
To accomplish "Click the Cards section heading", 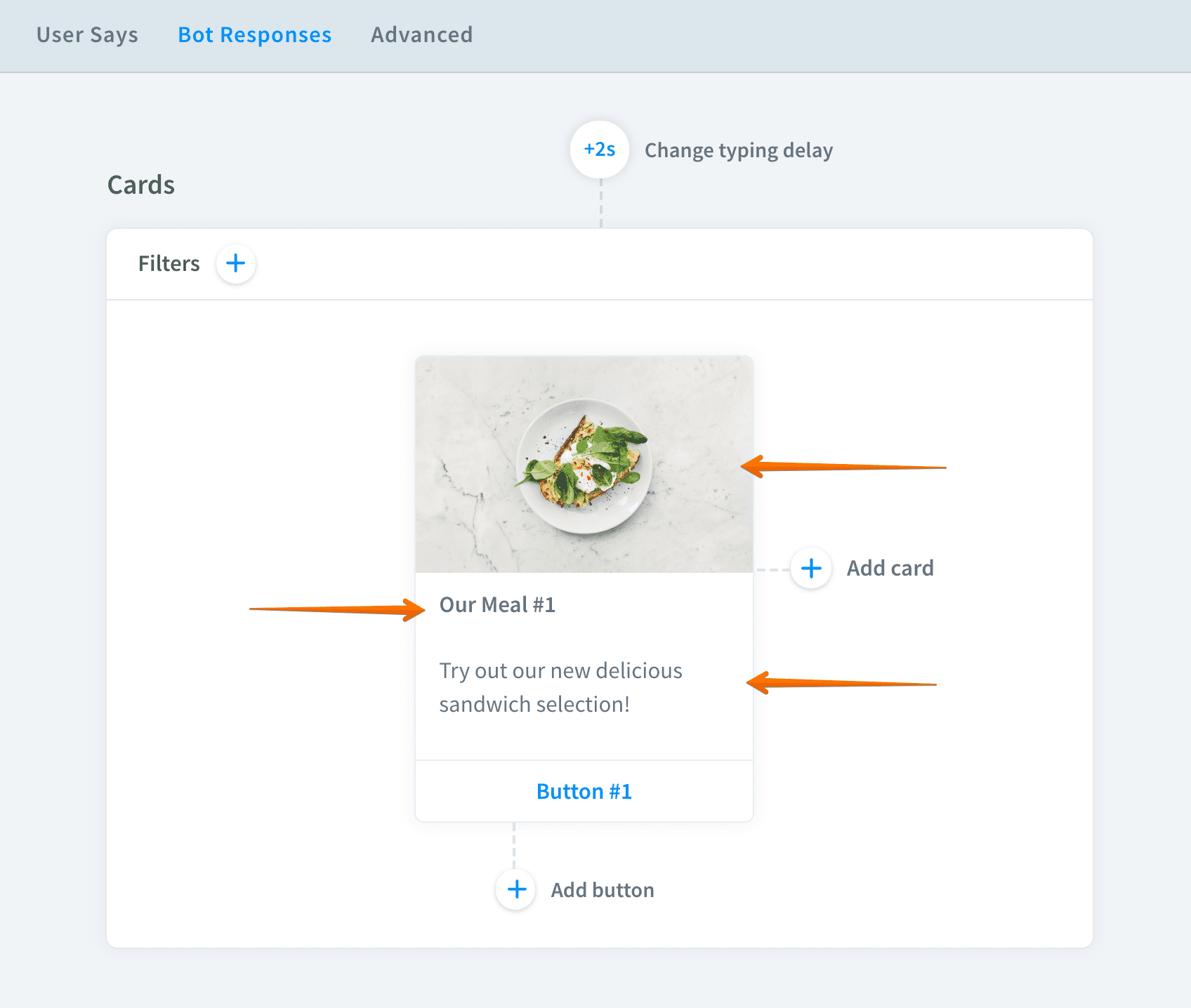I will click(141, 185).
